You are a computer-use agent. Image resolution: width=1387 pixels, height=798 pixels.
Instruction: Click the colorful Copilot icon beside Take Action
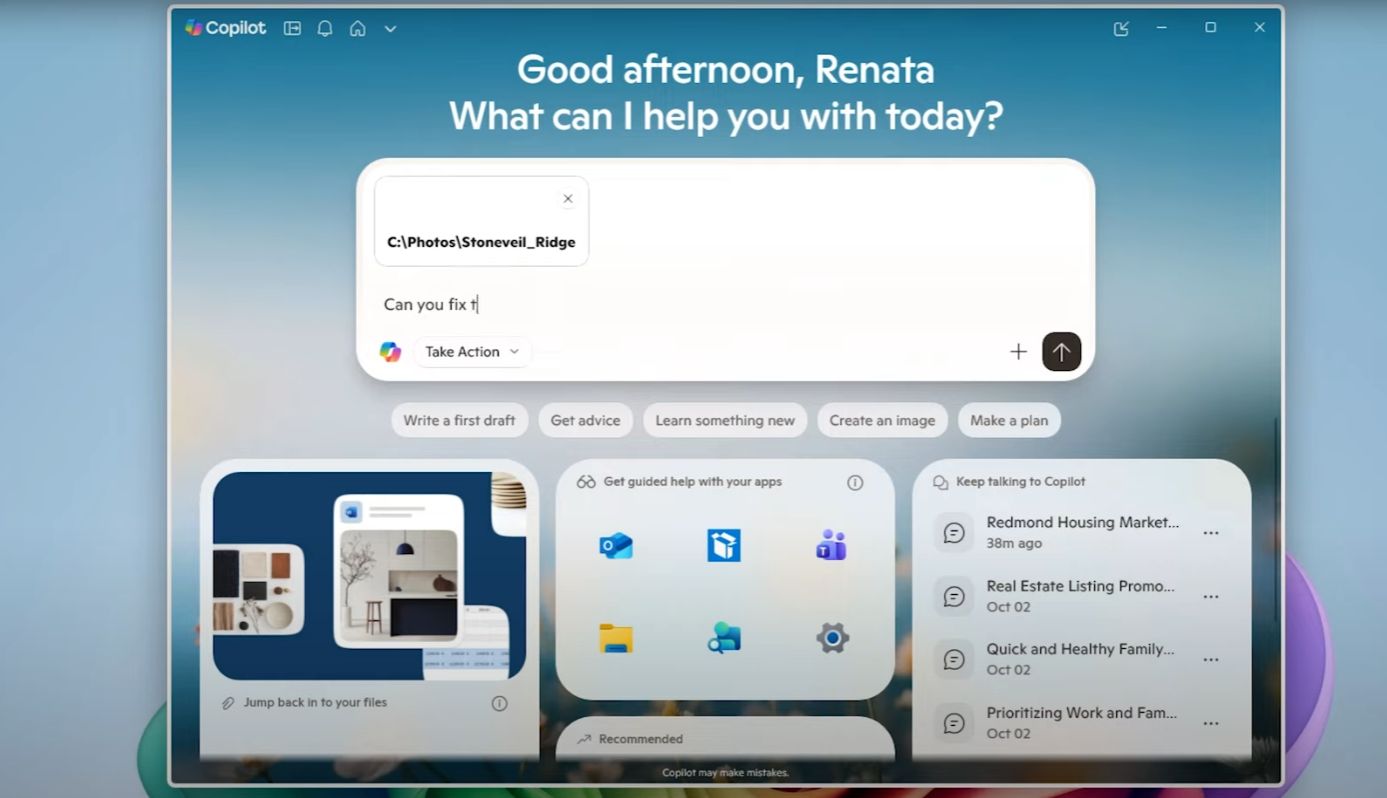coord(390,352)
